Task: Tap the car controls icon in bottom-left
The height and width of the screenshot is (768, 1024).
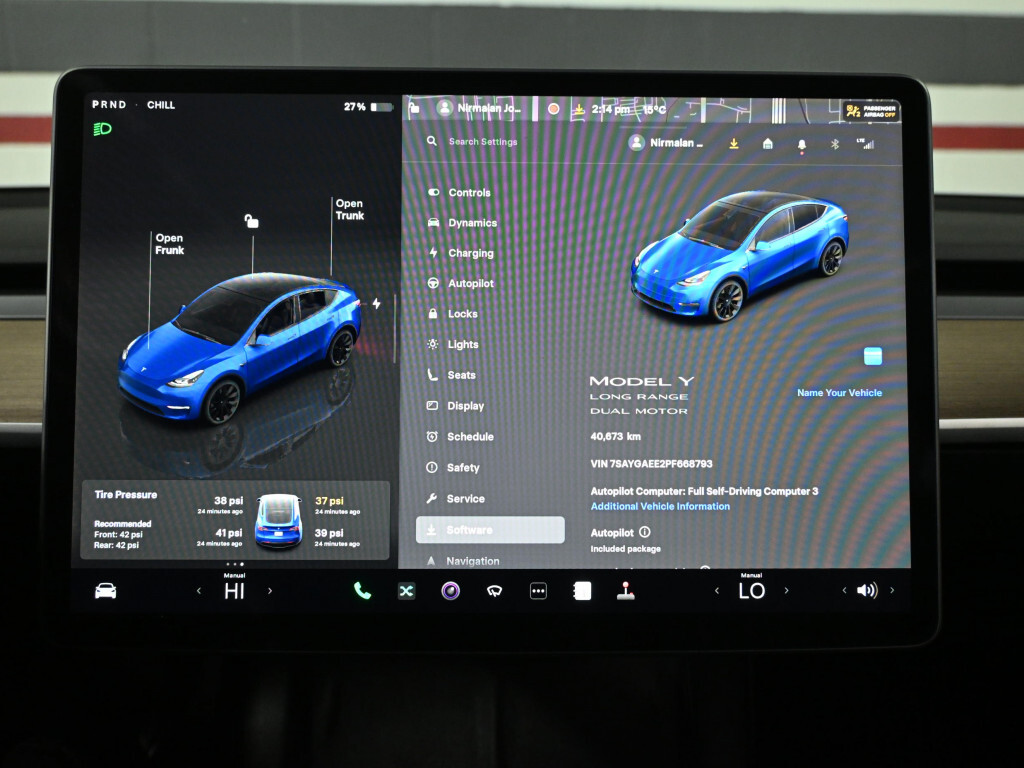Action: (x=105, y=591)
